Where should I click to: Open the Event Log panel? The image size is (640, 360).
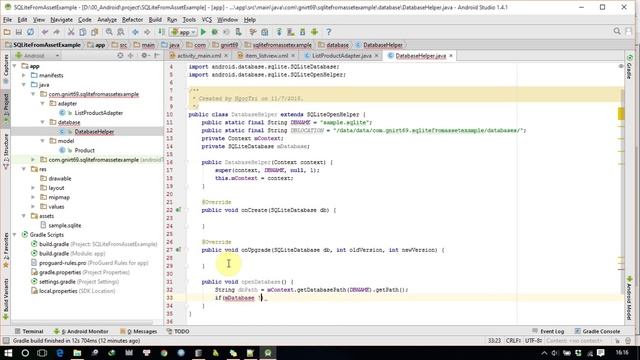pos(548,331)
